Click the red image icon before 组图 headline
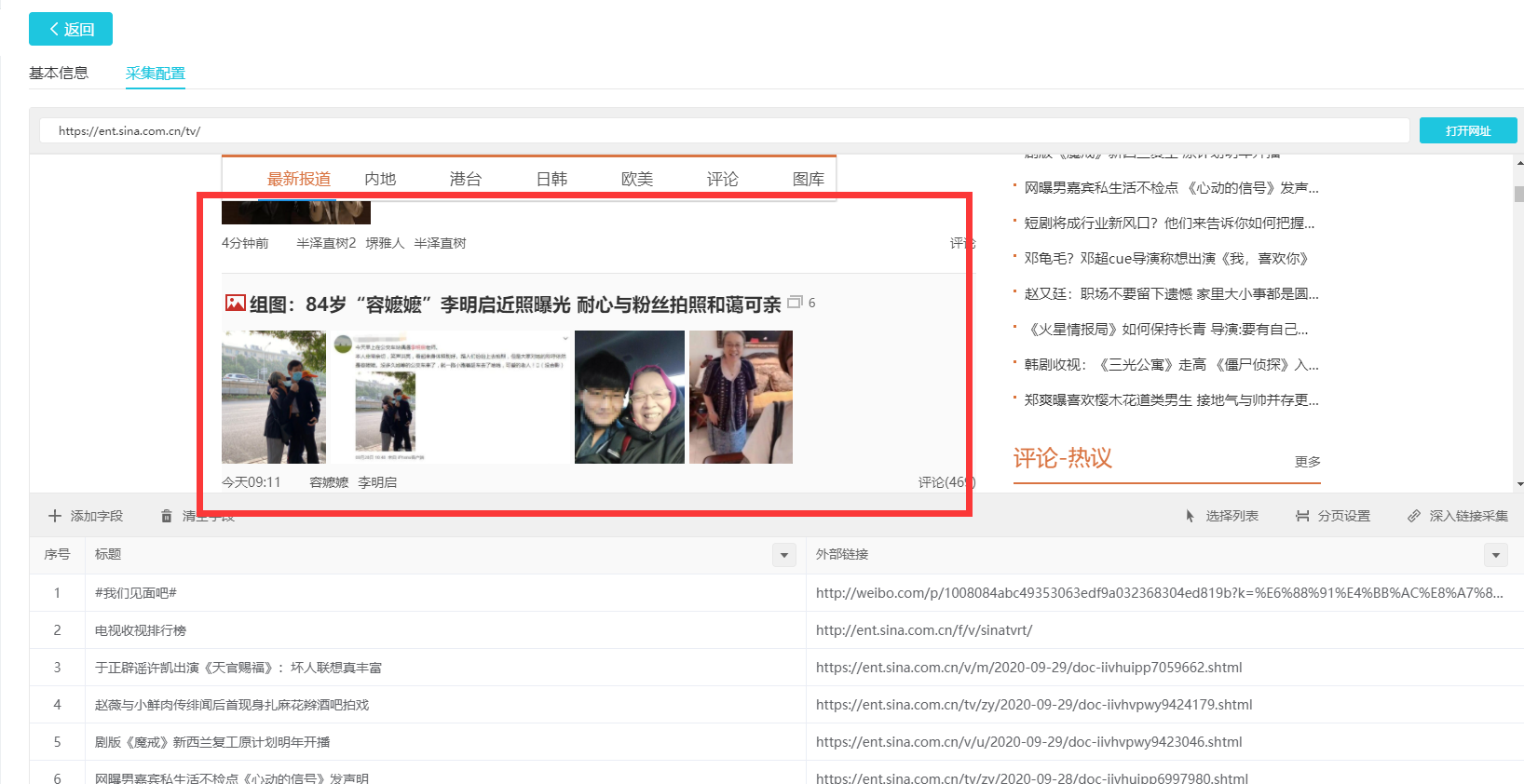The image size is (1524, 784). (x=235, y=304)
